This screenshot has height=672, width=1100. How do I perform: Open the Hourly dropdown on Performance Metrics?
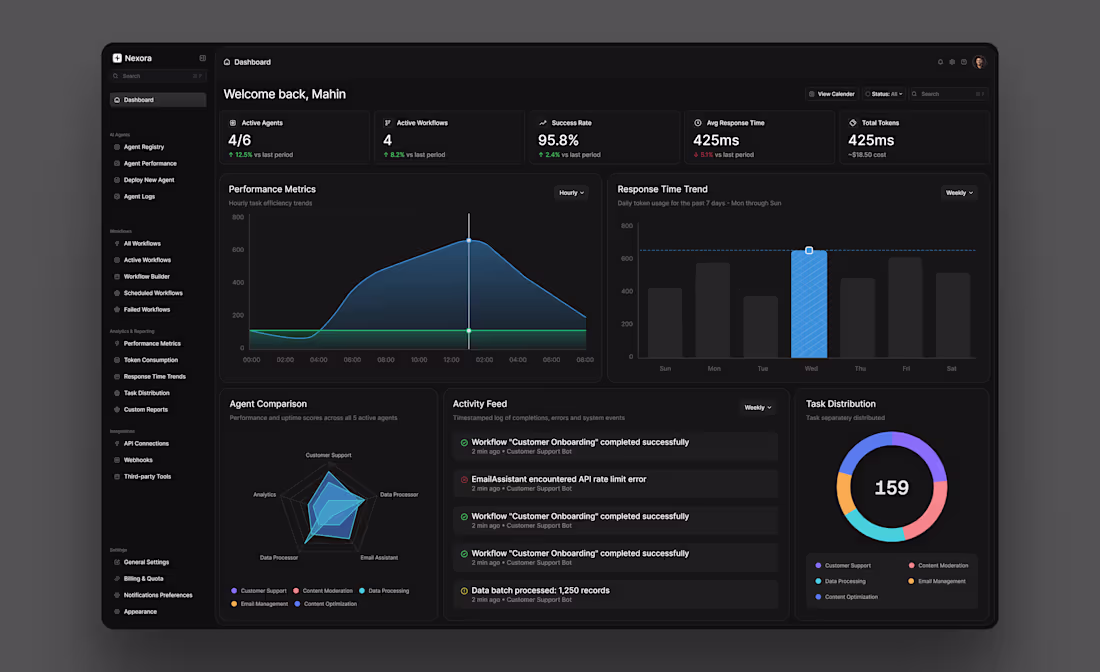571,193
